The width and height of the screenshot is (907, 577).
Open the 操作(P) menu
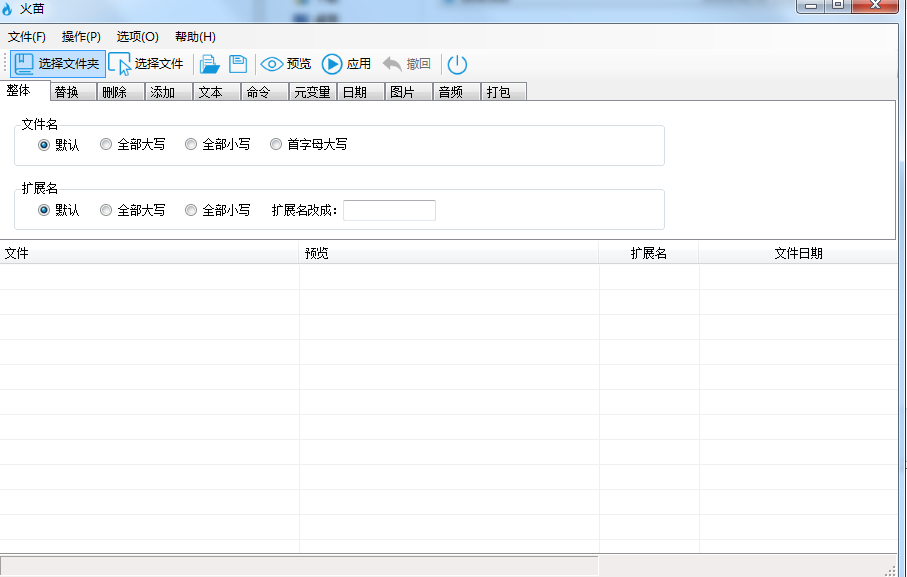(x=81, y=37)
